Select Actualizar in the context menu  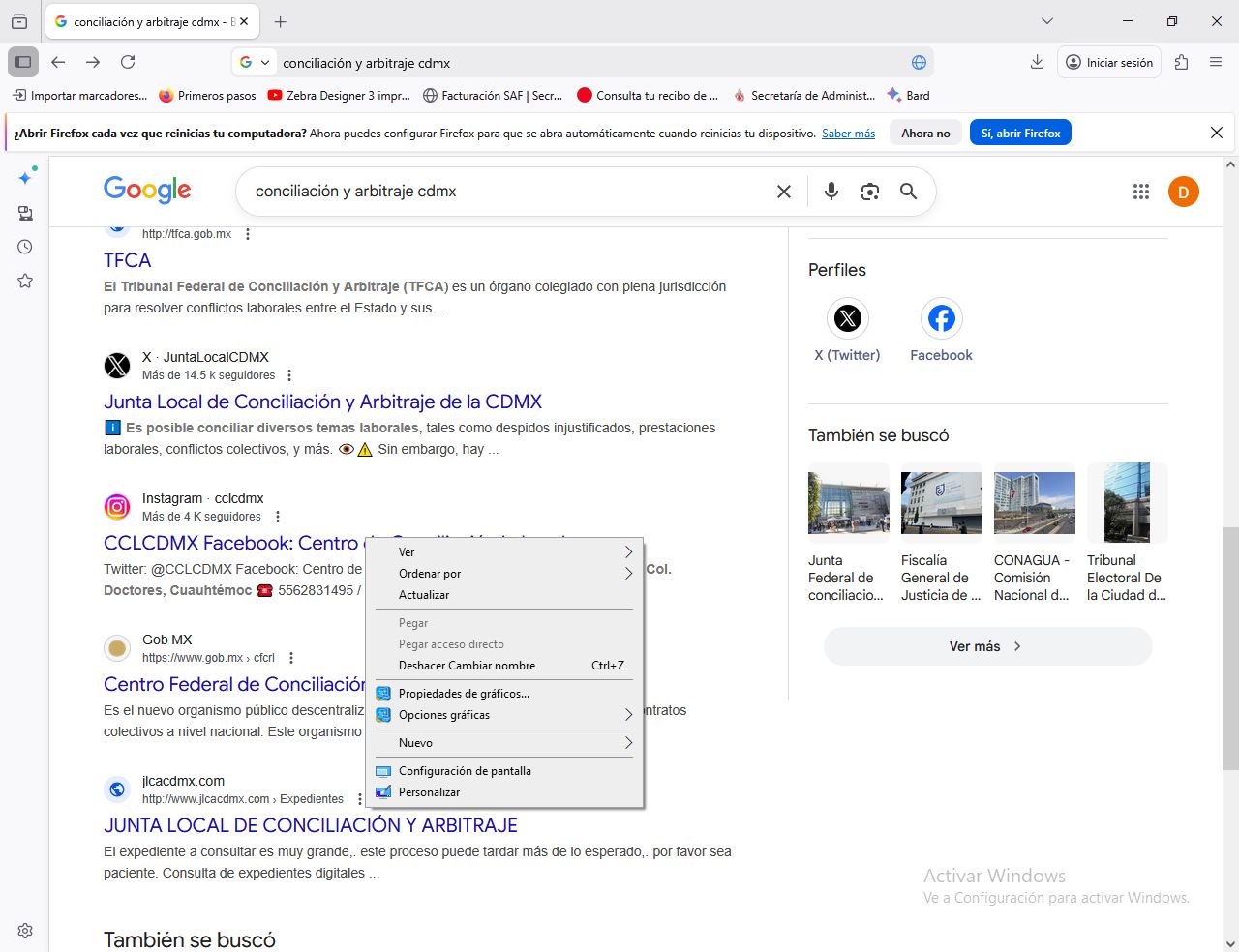pyautogui.click(x=424, y=595)
